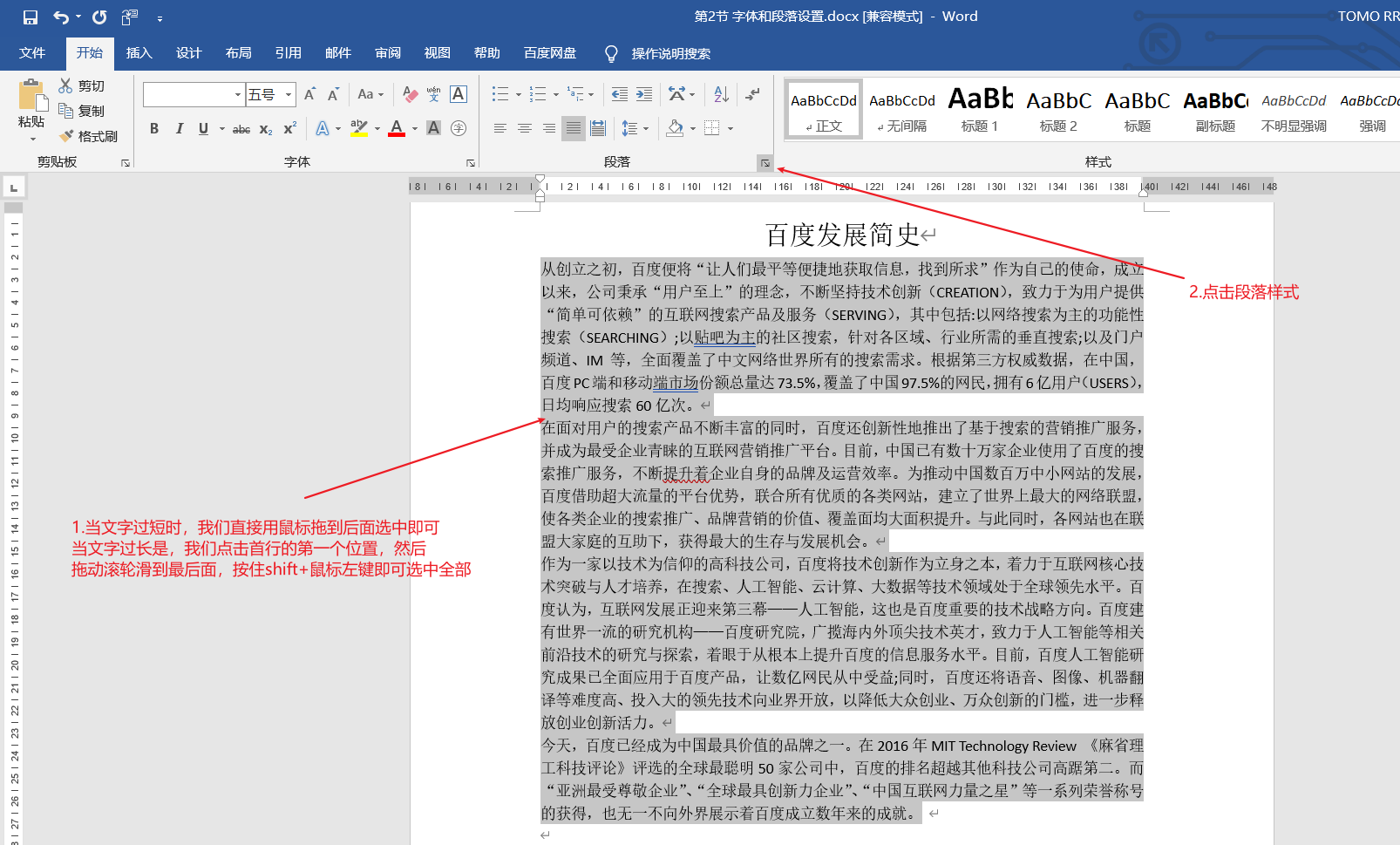Increase font size with the grow-font icon
The height and width of the screenshot is (845, 1400).
click(309, 94)
